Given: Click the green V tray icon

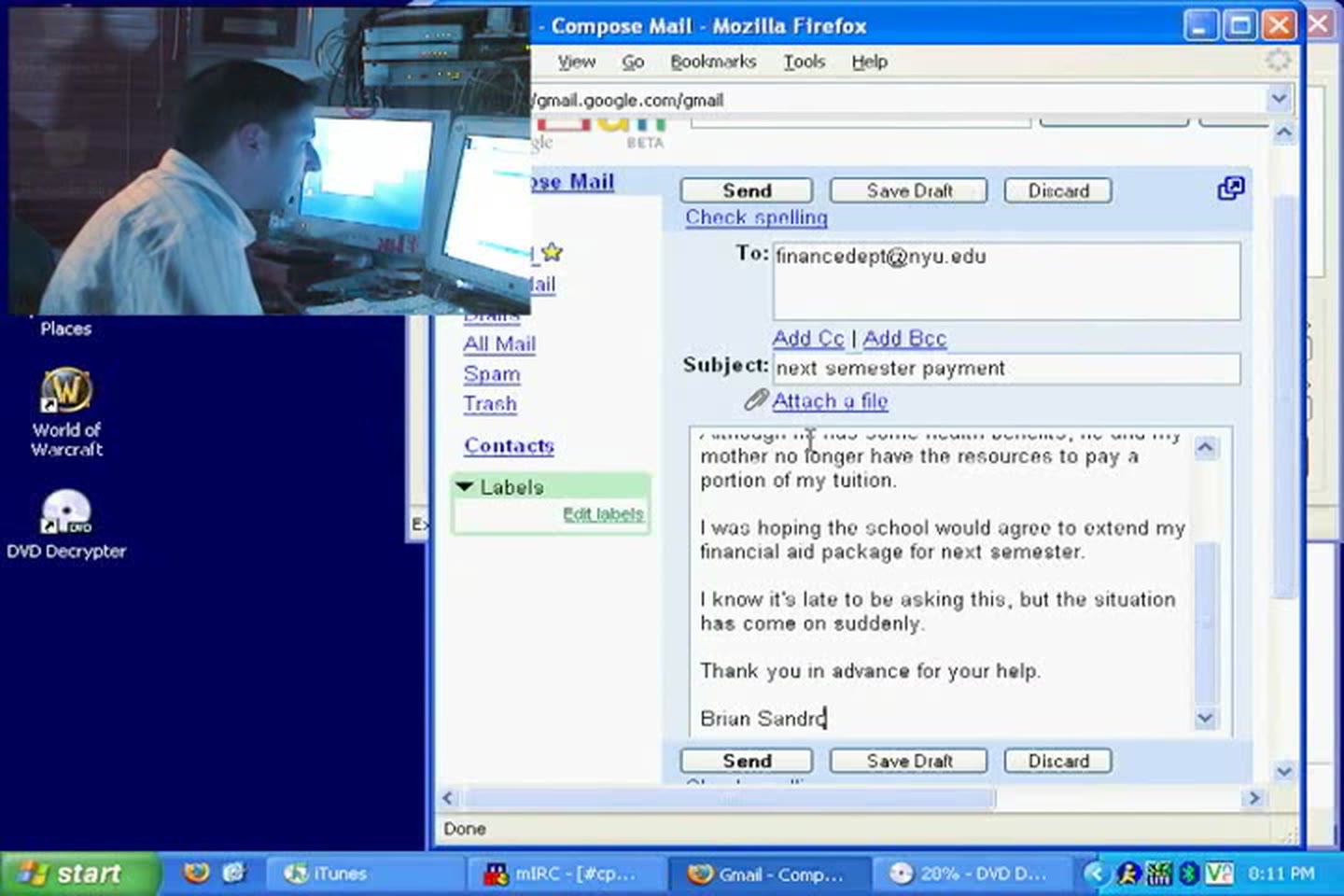Looking at the screenshot, I should coord(1219,874).
